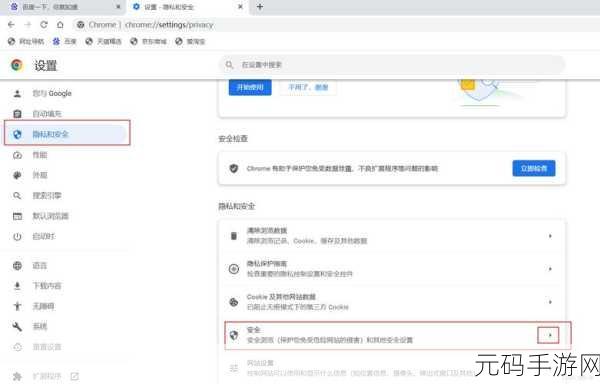Close the 百度一下 tab
This screenshot has width=600, height=384.
pyautogui.click(x=118, y=7)
